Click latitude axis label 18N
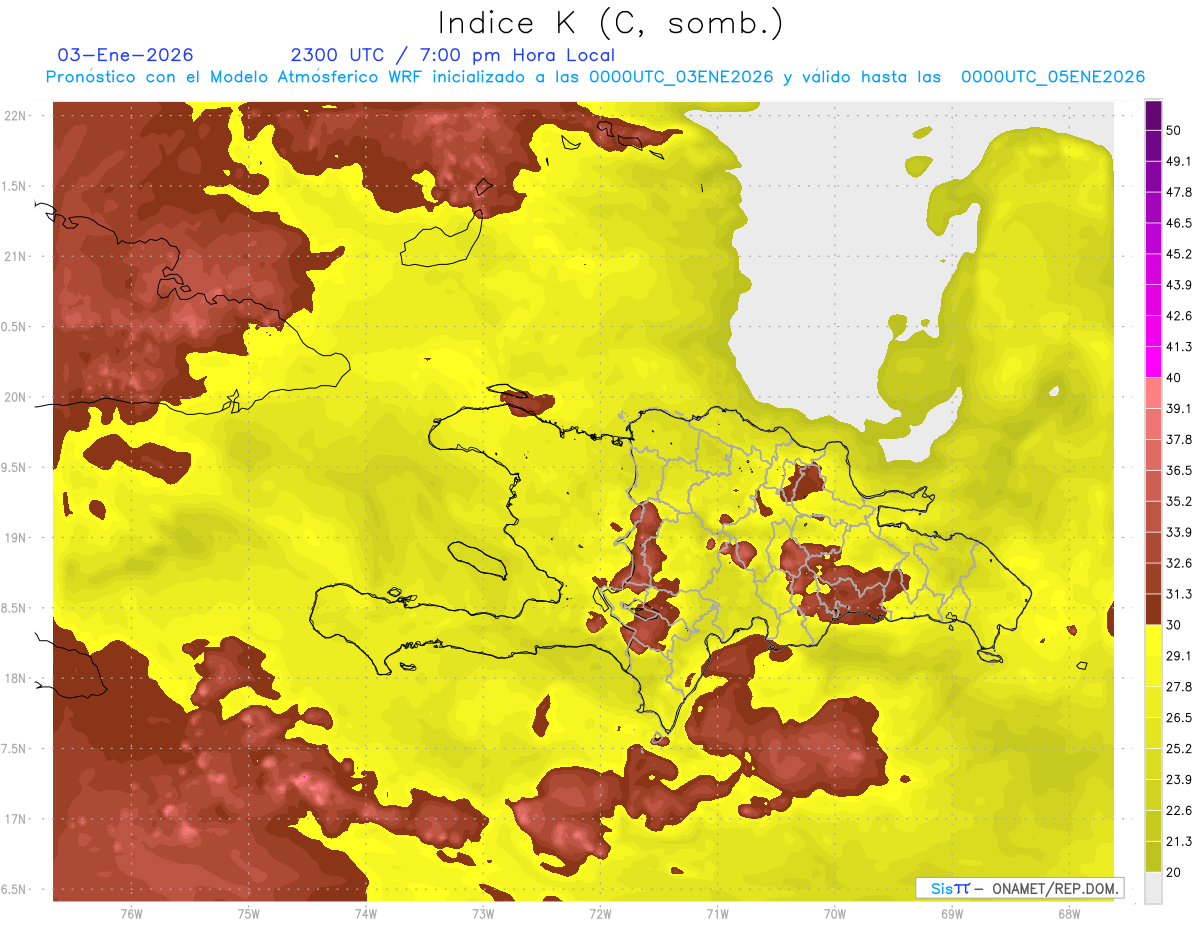The width and height of the screenshot is (1200, 927). click(17, 679)
